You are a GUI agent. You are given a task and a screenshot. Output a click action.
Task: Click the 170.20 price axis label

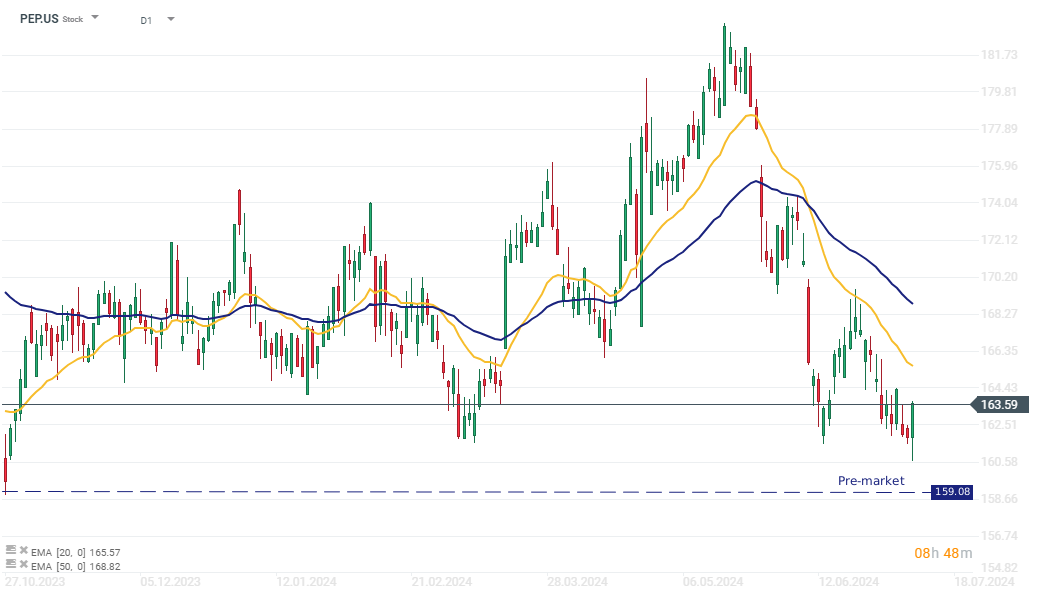click(x=999, y=277)
